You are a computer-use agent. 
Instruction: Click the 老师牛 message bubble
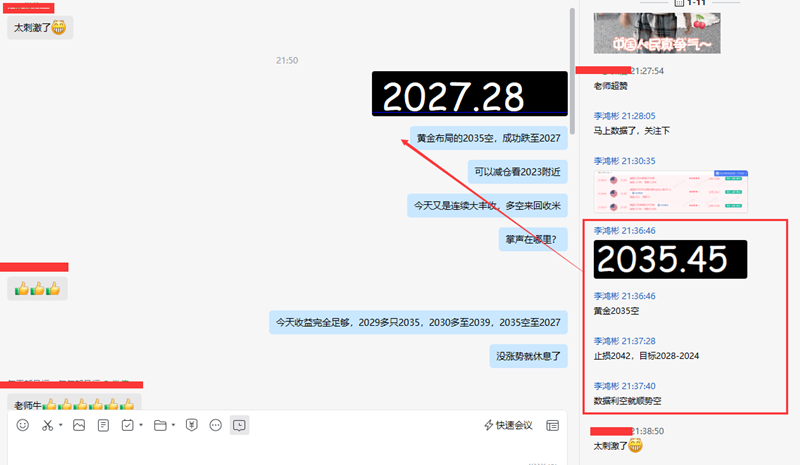click(74, 403)
